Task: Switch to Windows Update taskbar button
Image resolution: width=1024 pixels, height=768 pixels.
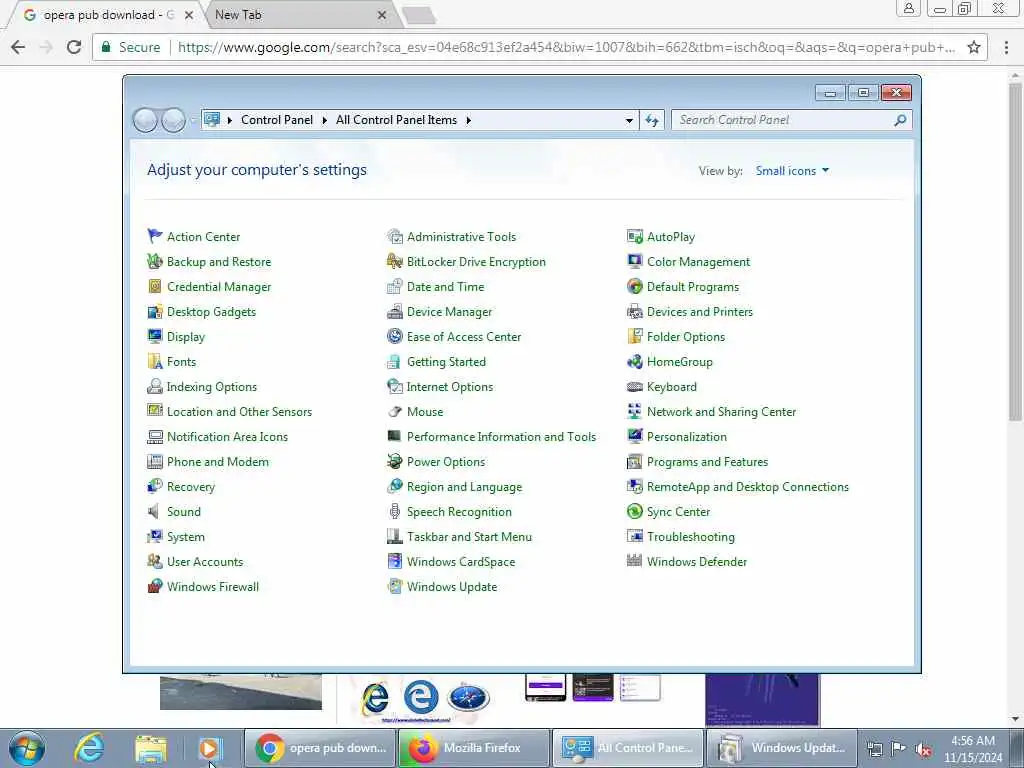Action: click(781, 748)
